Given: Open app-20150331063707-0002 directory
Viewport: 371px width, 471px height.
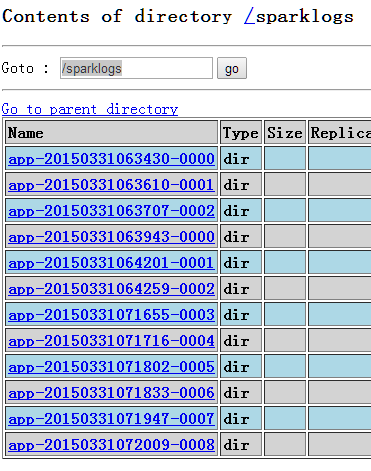Looking at the screenshot, I should point(112,211).
